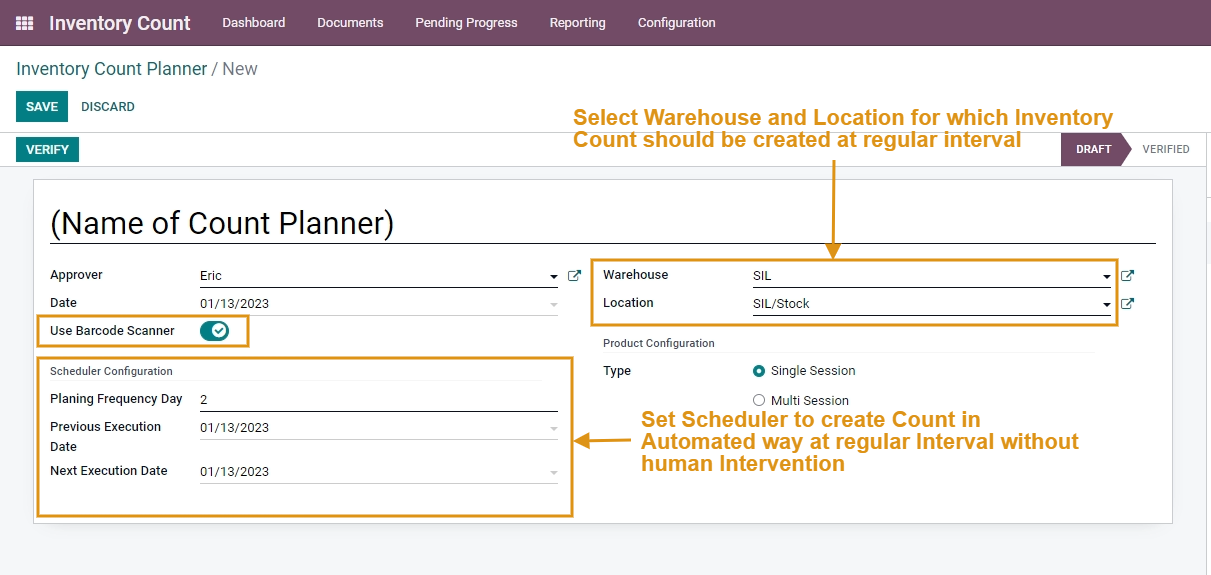The image size is (1211, 575).
Task: Expand the Warehouse dropdown arrow
Action: [x=1106, y=277]
